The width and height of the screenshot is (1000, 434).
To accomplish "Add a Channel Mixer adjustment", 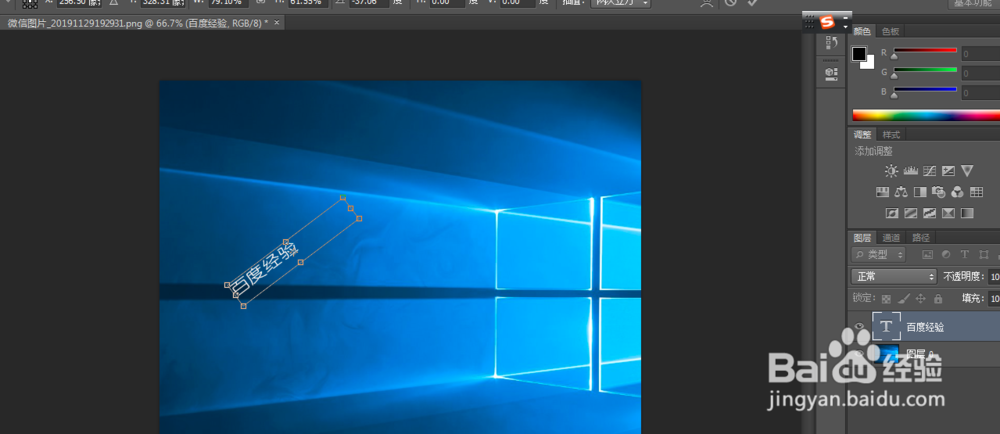I will point(957,192).
